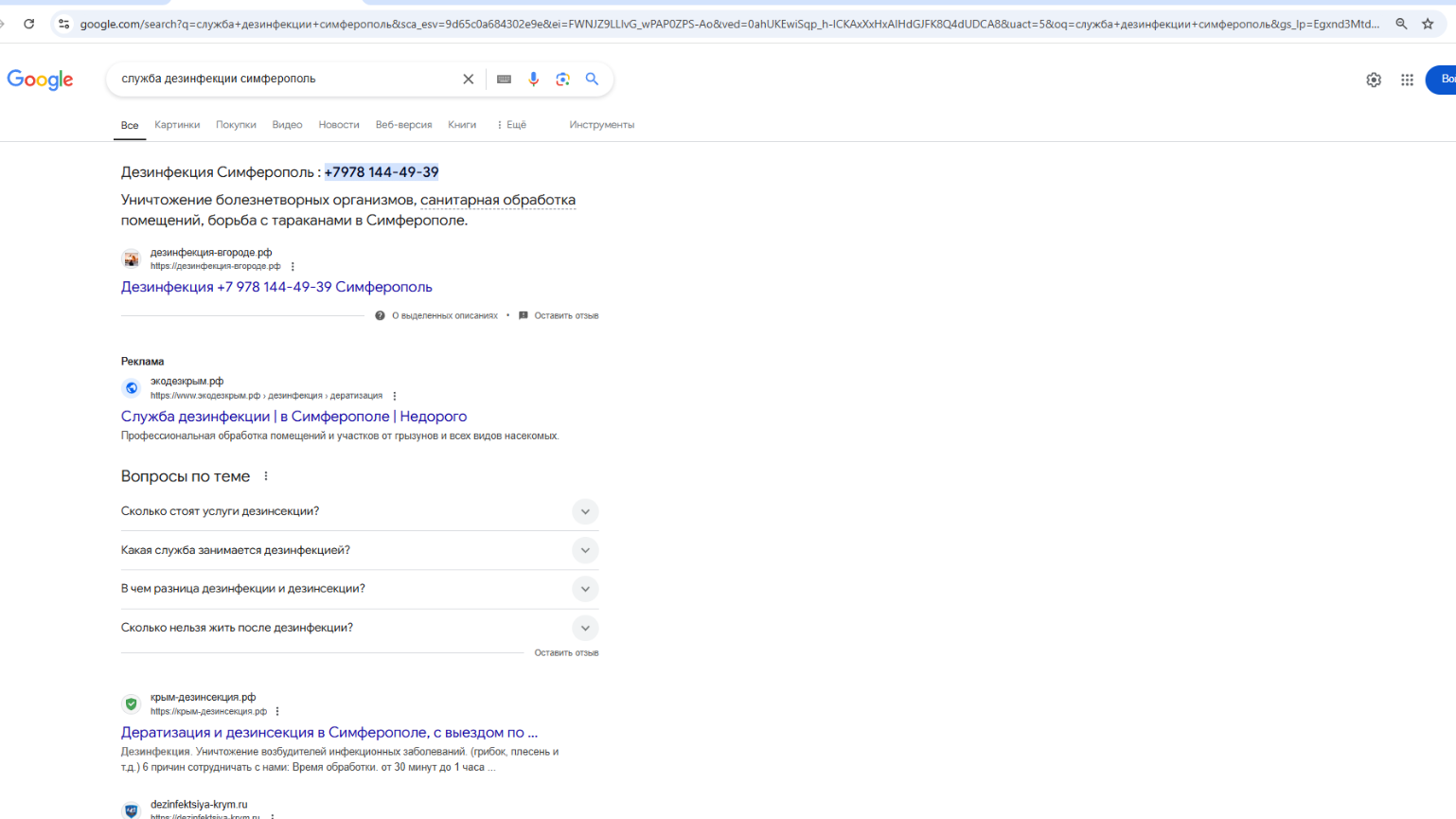Start voice search with microphone icon

pyautogui.click(x=534, y=80)
